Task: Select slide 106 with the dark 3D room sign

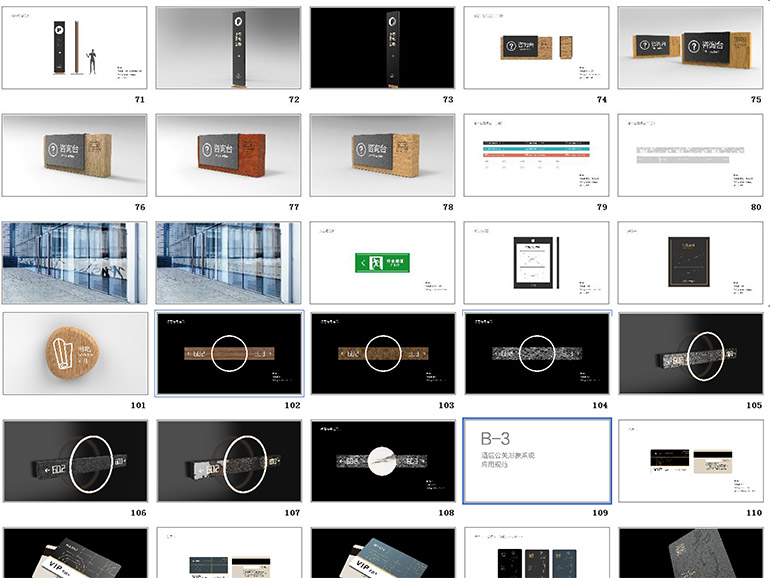Action: pyautogui.click(x=75, y=461)
